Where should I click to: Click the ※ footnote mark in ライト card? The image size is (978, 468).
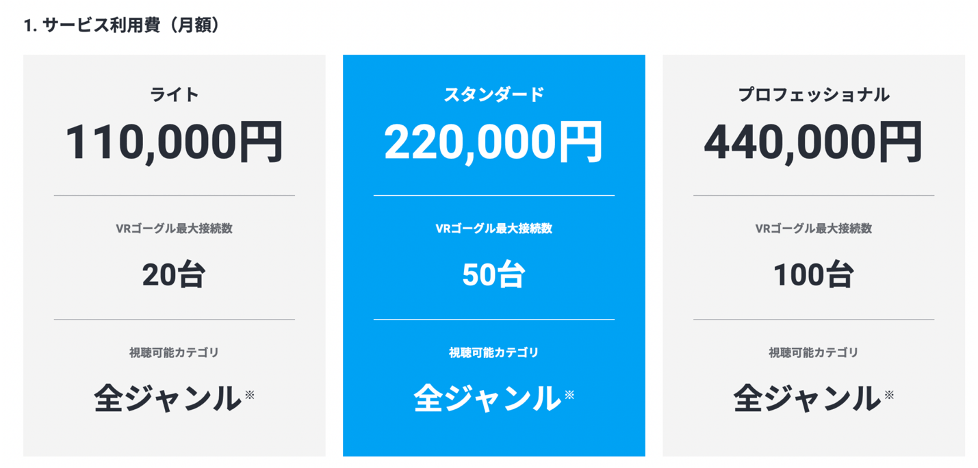pyautogui.click(x=249, y=394)
